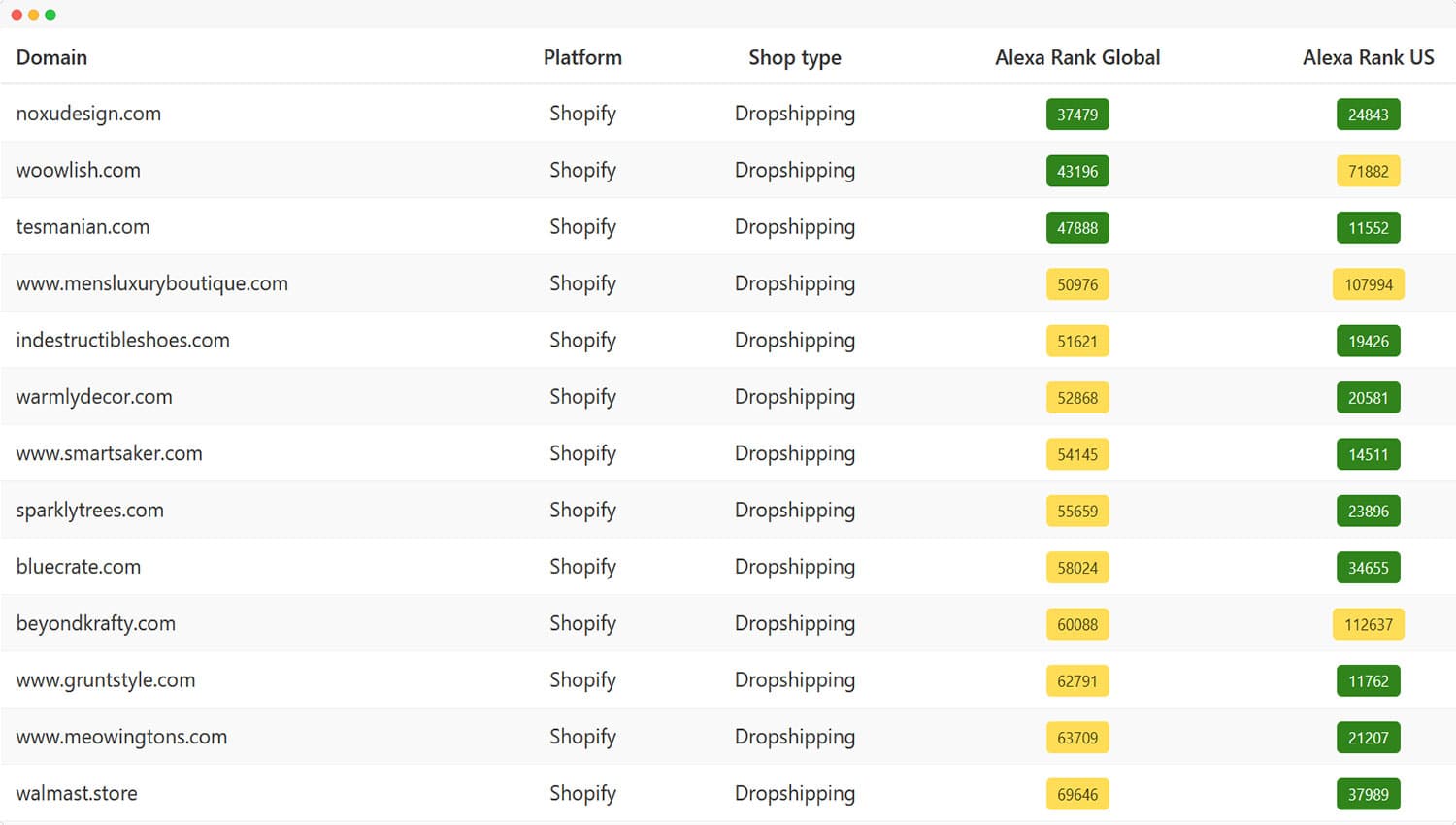Click Dropshipping in the warmlydecor.com row

795,397
